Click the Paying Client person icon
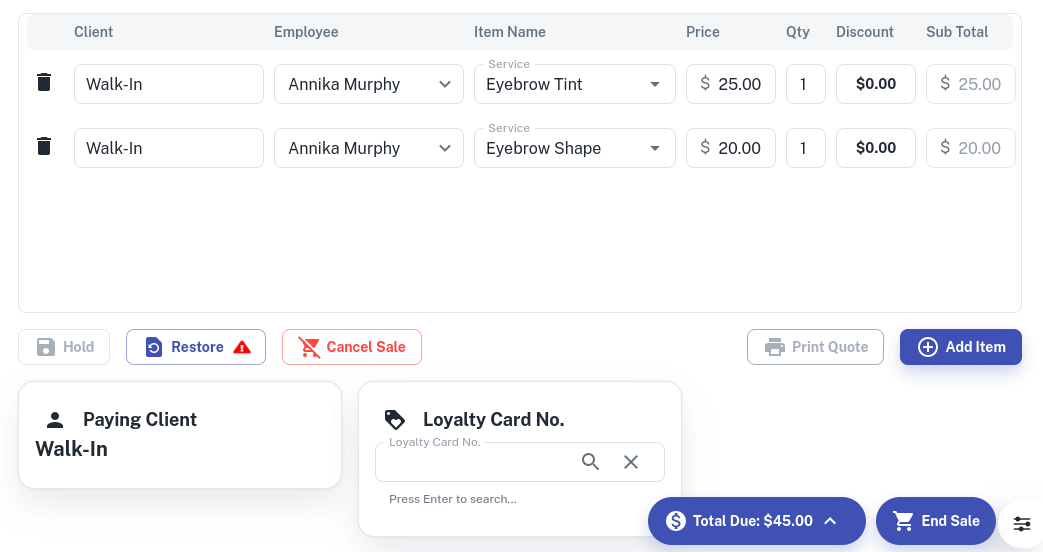This screenshot has height=552, width=1043. point(55,420)
